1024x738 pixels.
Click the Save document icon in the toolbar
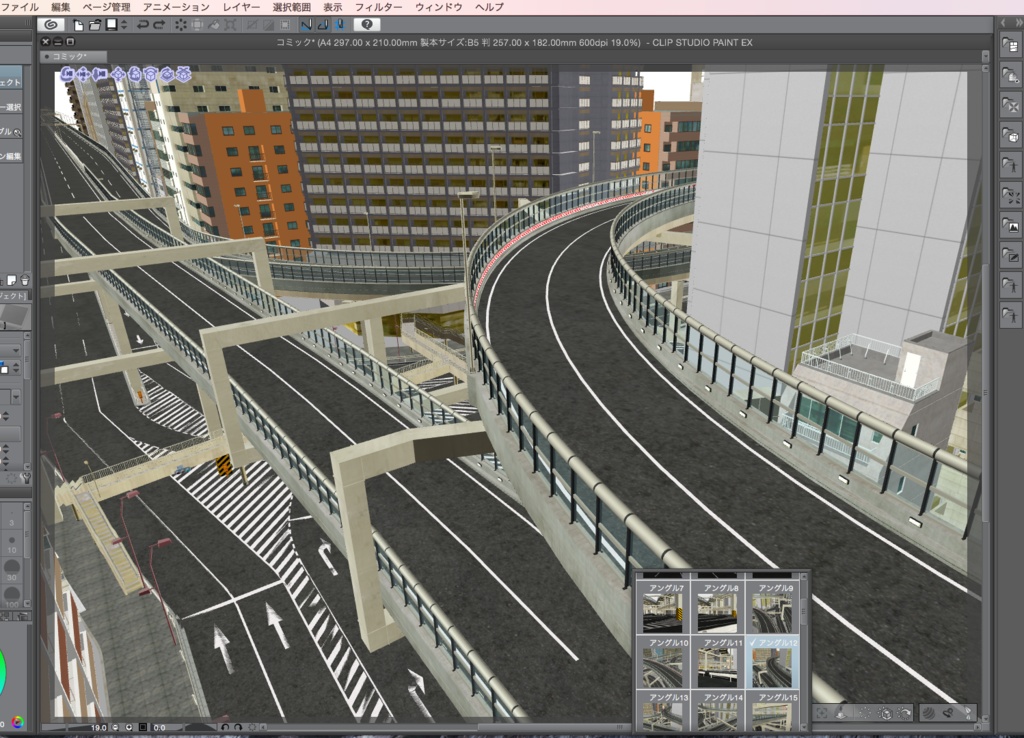(x=109, y=24)
